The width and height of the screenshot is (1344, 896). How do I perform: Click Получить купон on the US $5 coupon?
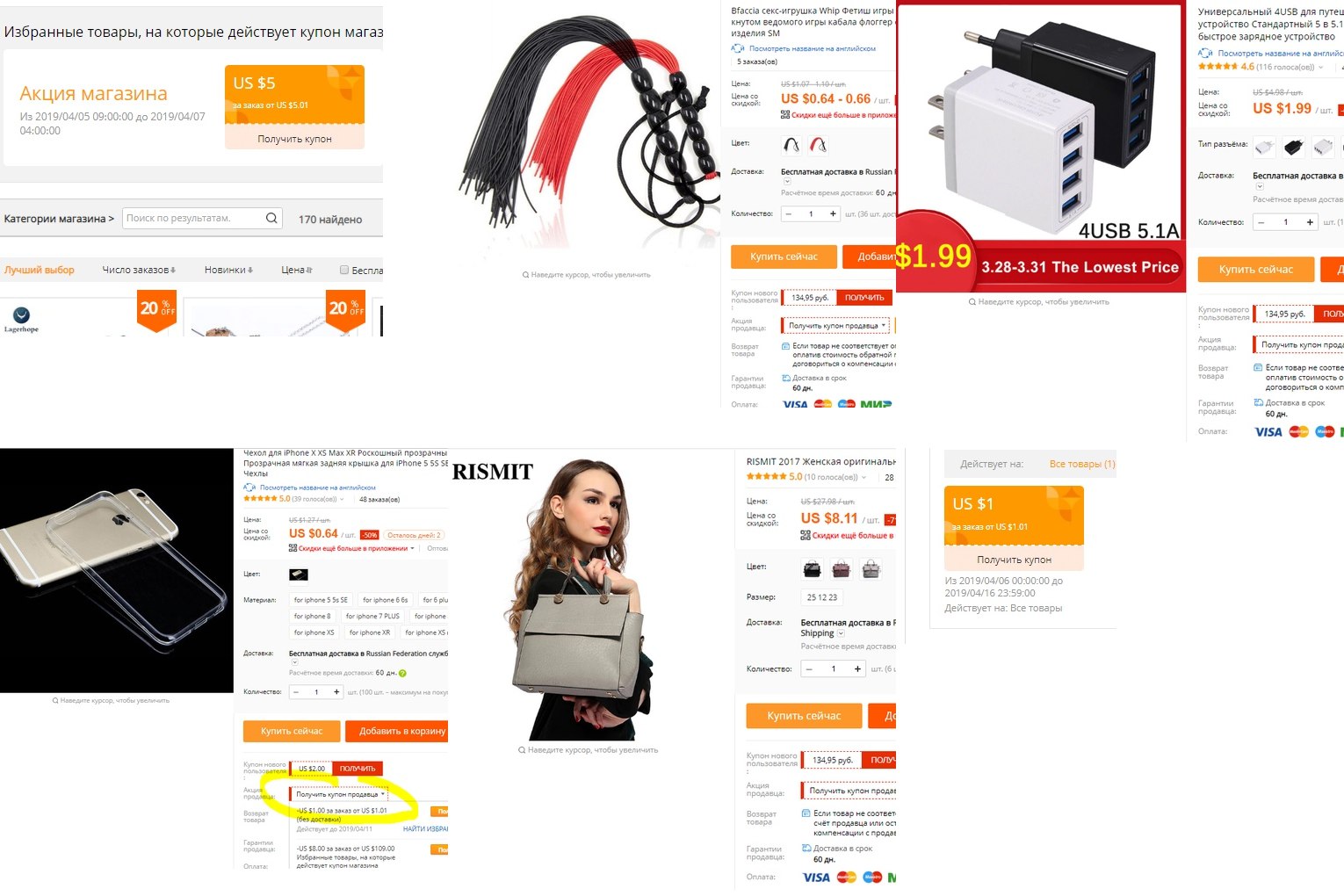click(294, 139)
